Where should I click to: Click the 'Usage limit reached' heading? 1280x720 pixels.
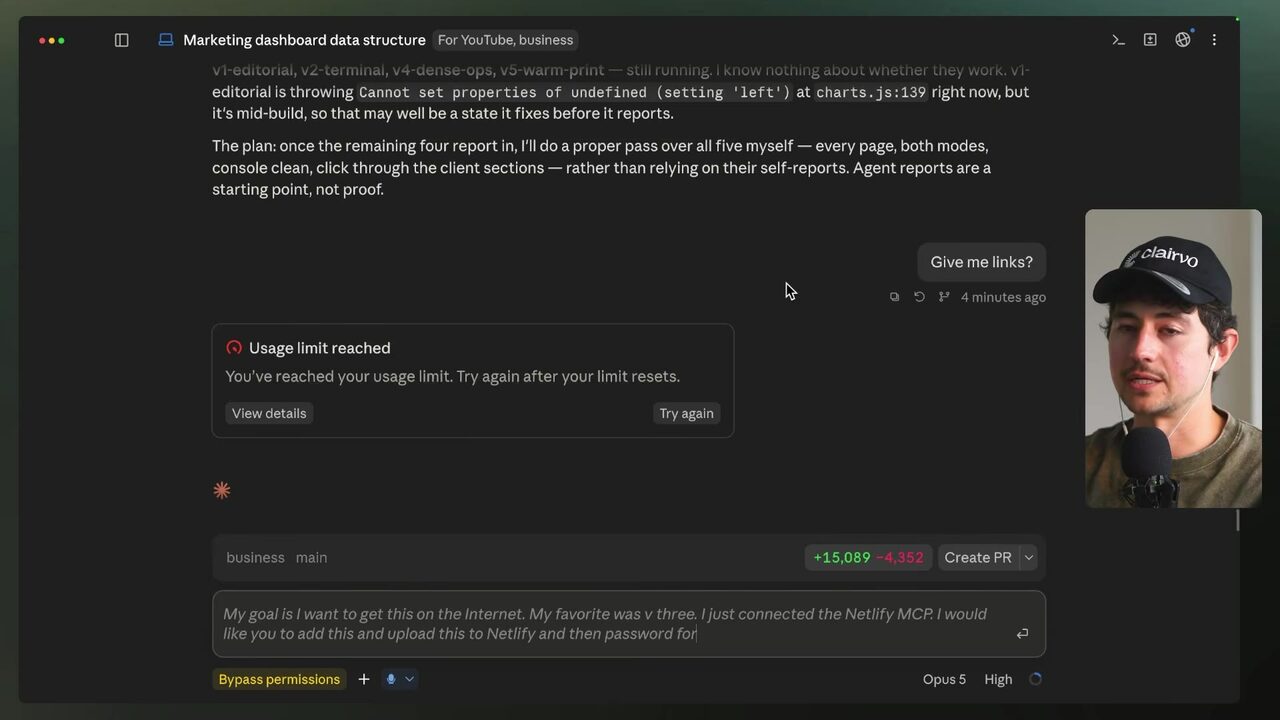(319, 348)
